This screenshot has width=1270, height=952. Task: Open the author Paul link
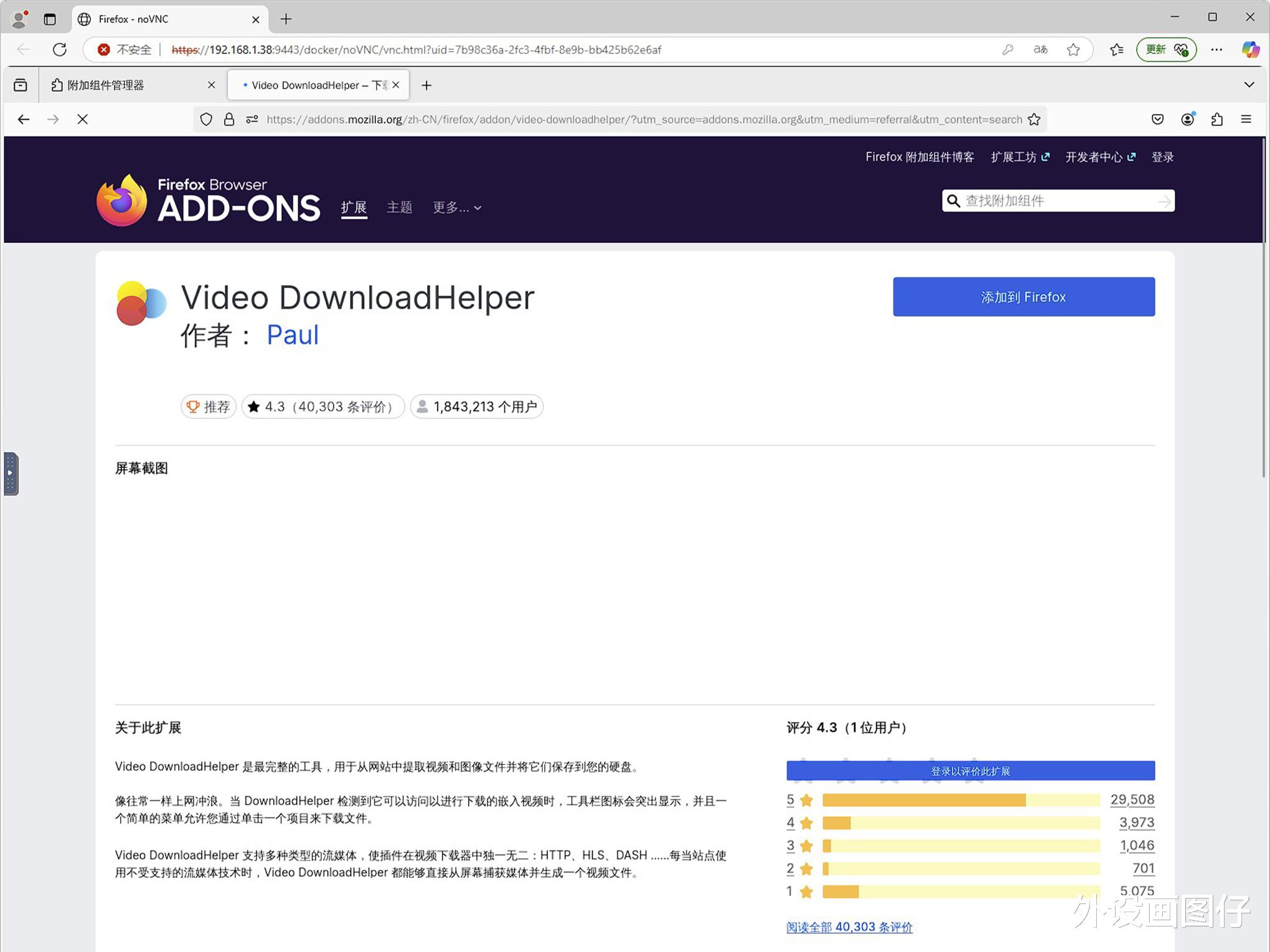(293, 335)
